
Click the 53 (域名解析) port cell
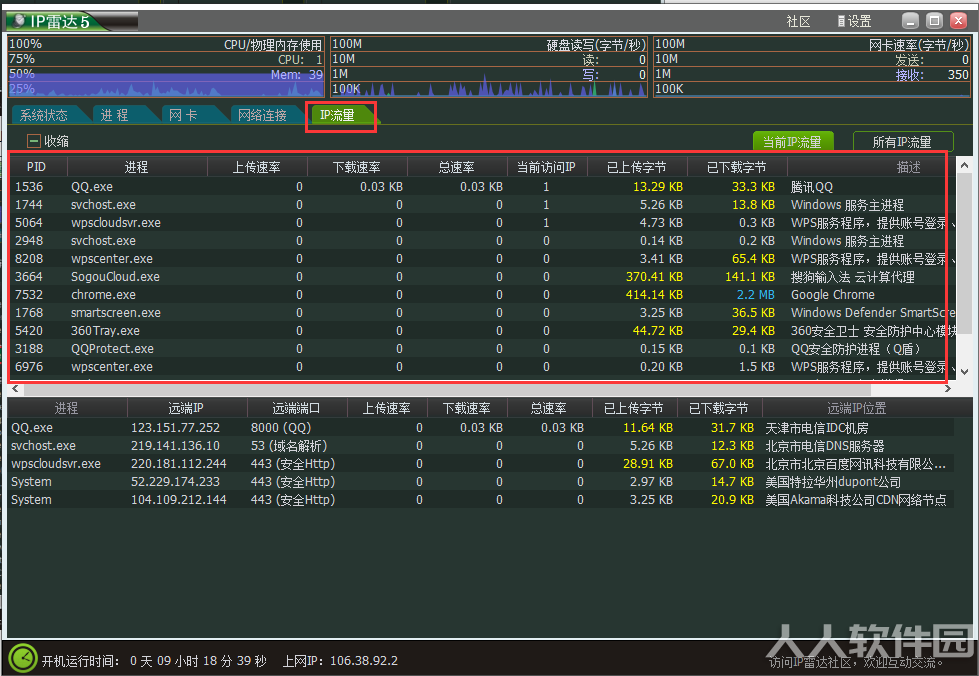289,446
